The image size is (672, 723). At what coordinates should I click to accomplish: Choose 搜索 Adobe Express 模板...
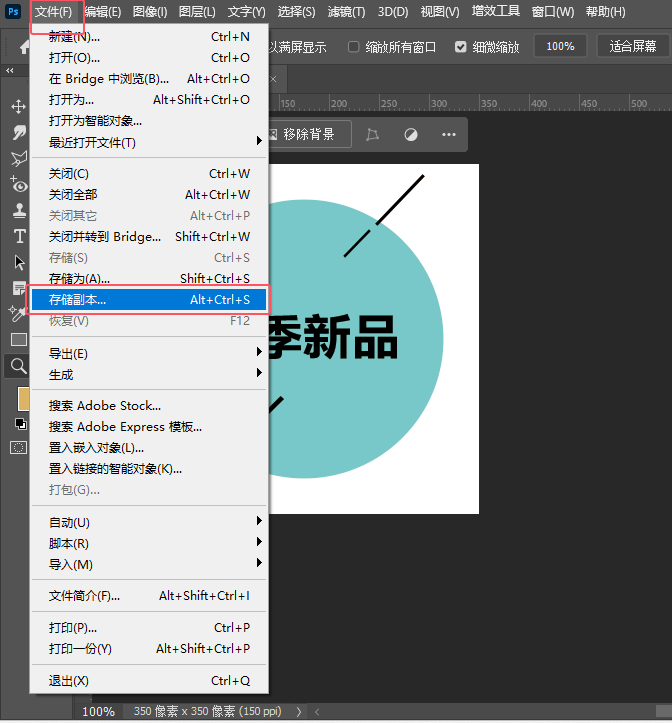(x=149, y=427)
